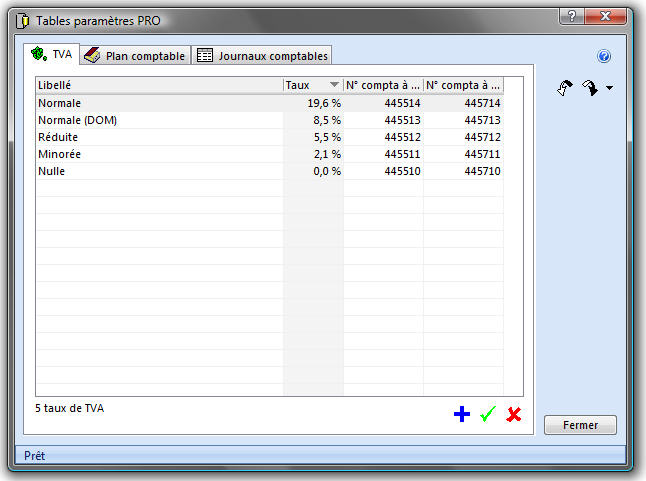Open the dropdown arrow beside export icon
Viewport: 646px width, 481px height.
pyautogui.click(x=609, y=89)
